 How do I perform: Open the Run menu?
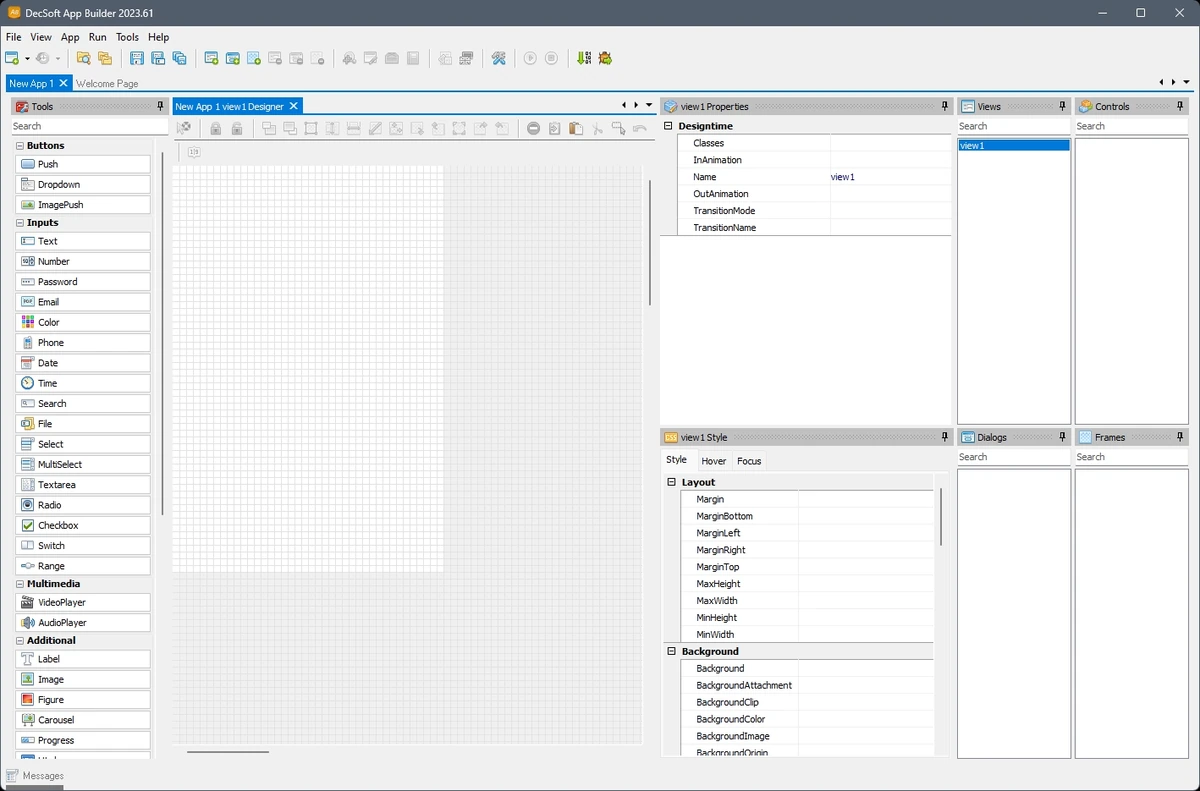[97, 37]
